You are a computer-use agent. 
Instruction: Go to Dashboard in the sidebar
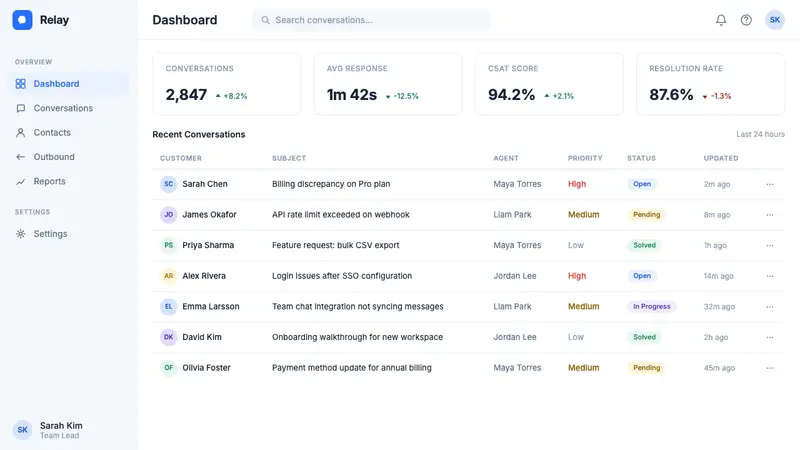pos(68,84)
